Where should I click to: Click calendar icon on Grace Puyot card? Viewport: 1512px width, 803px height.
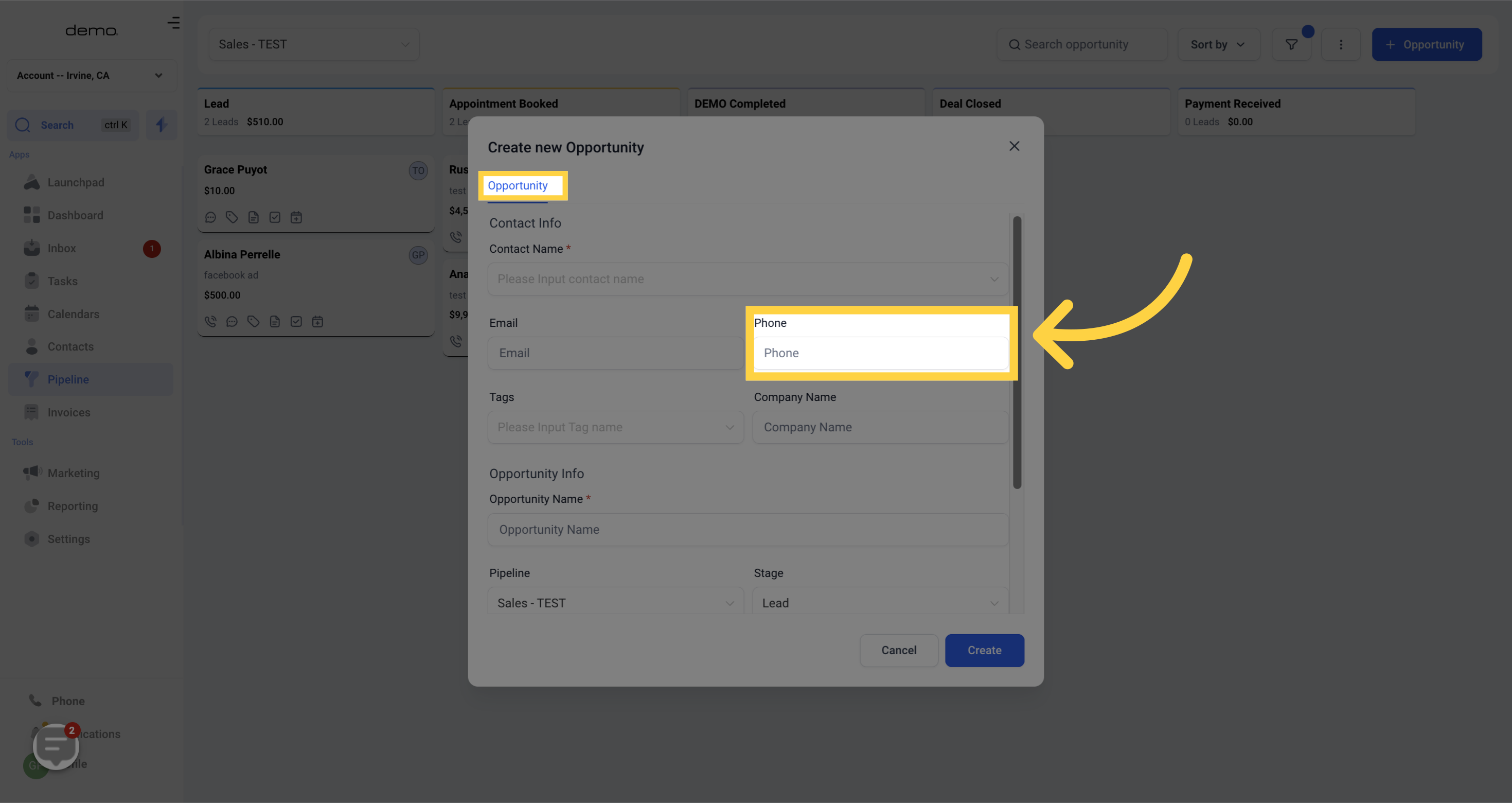click(x=296, y=217)
